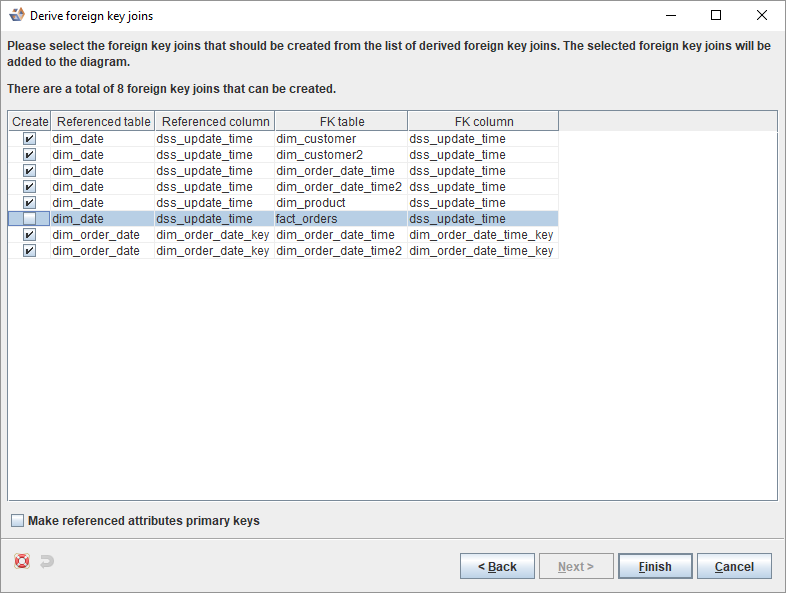Go back with the Back button

[497, 566]
